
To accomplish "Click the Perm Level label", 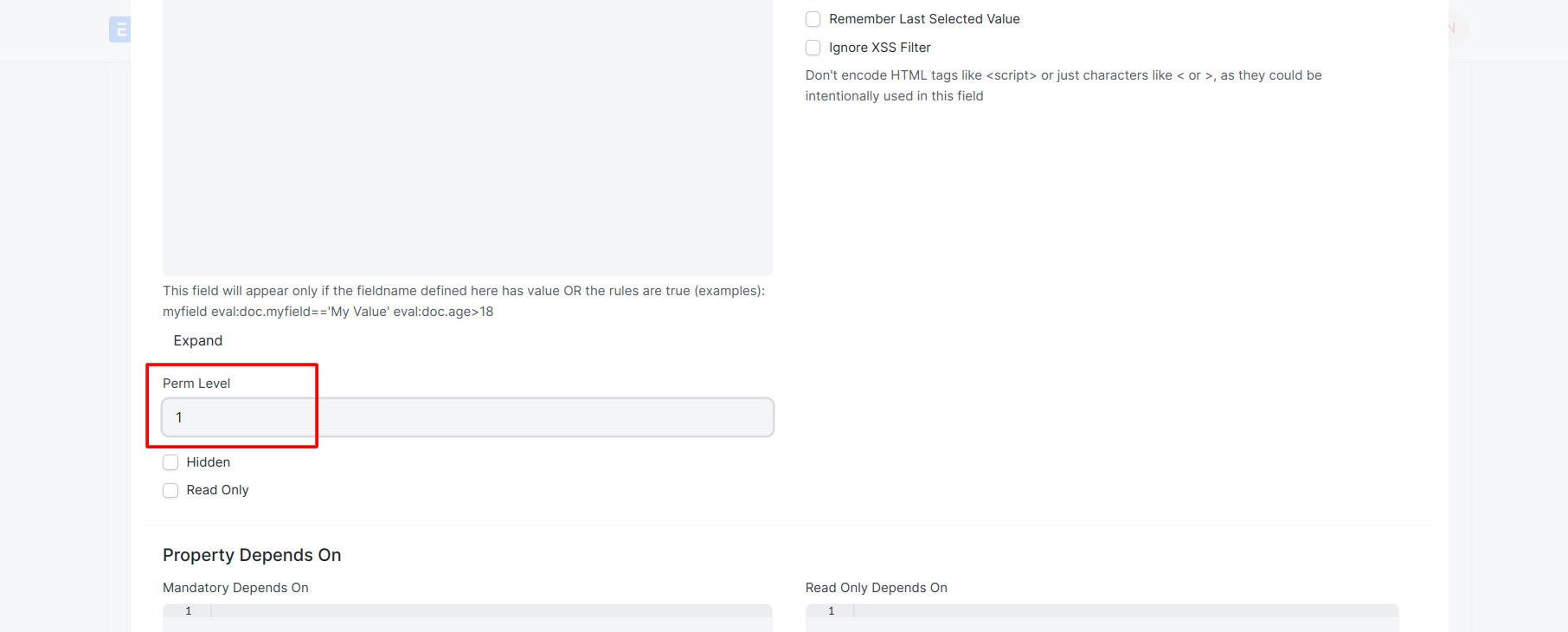I will point(196,384).
